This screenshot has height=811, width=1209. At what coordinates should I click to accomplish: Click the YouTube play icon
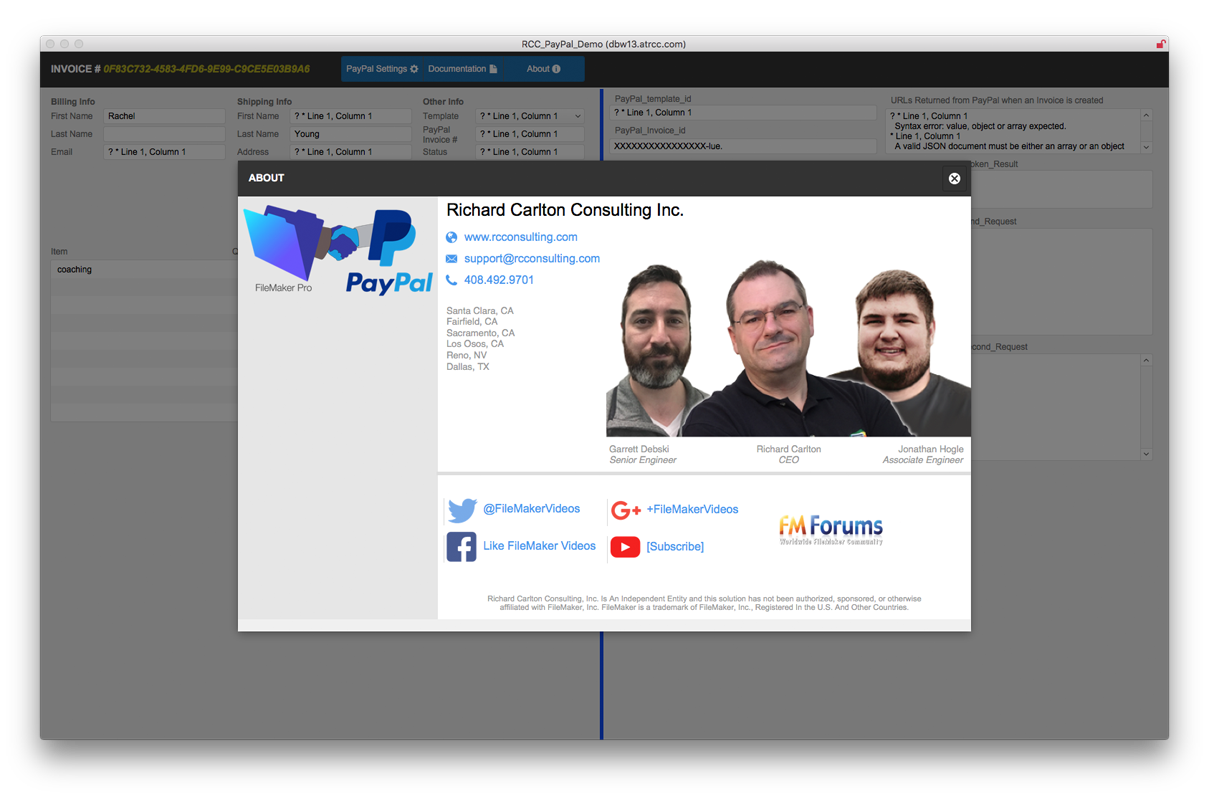pos(625,547)
